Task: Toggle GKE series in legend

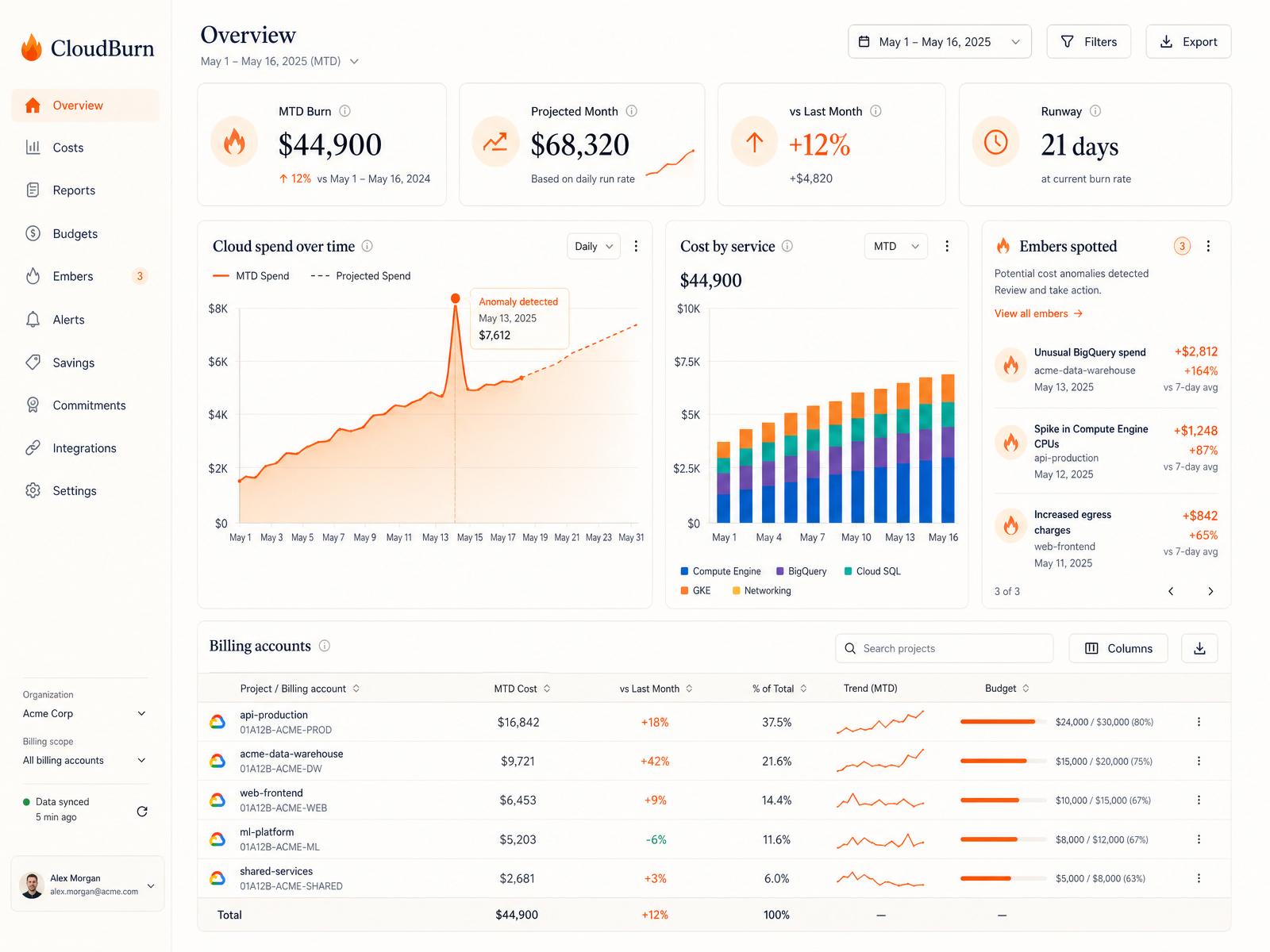Action: pos(695,590)
